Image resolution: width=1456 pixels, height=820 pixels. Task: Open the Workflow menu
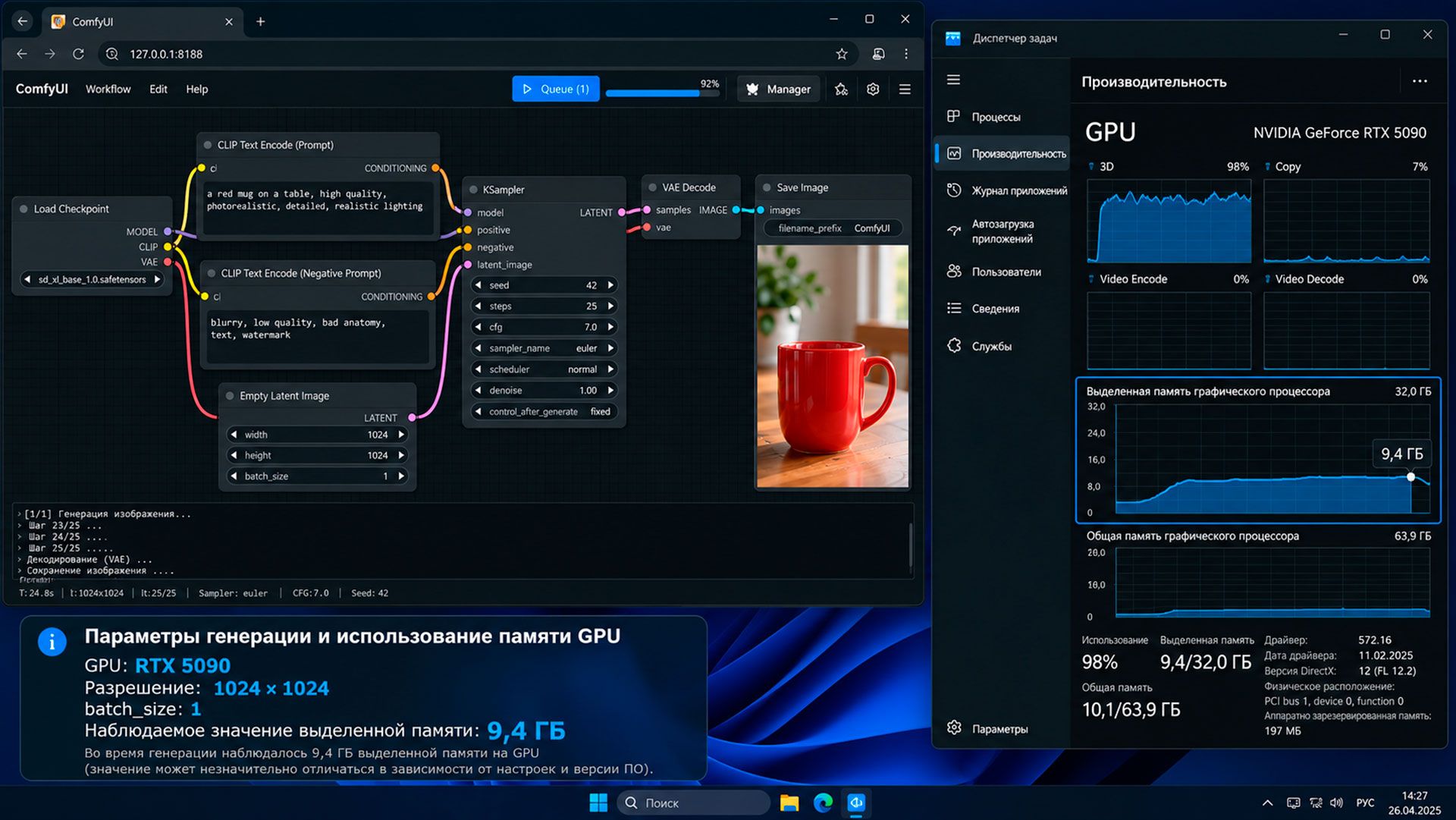pyautogui.click(x=108, y=89)
